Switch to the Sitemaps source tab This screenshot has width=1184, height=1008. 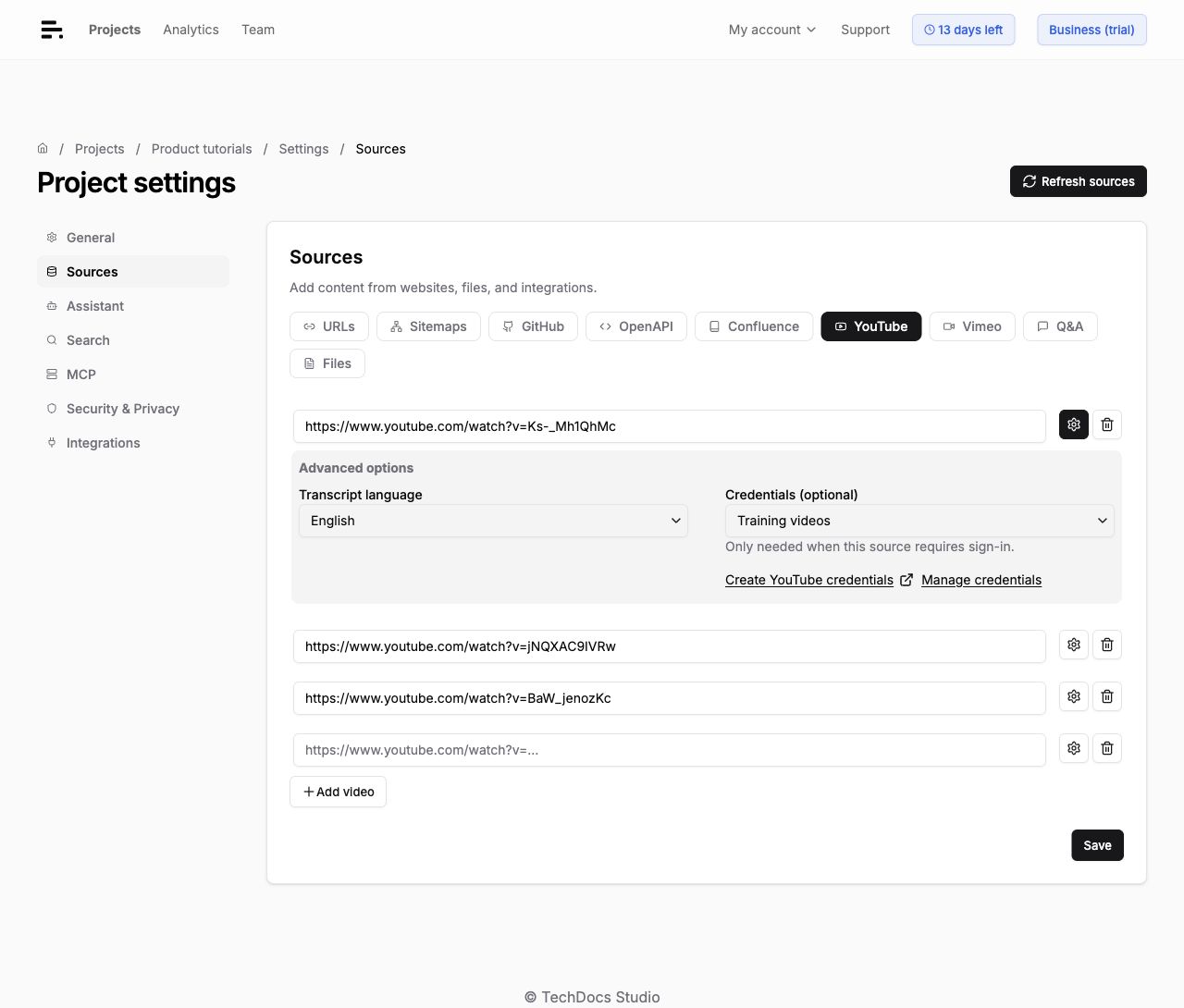(428, 326)
